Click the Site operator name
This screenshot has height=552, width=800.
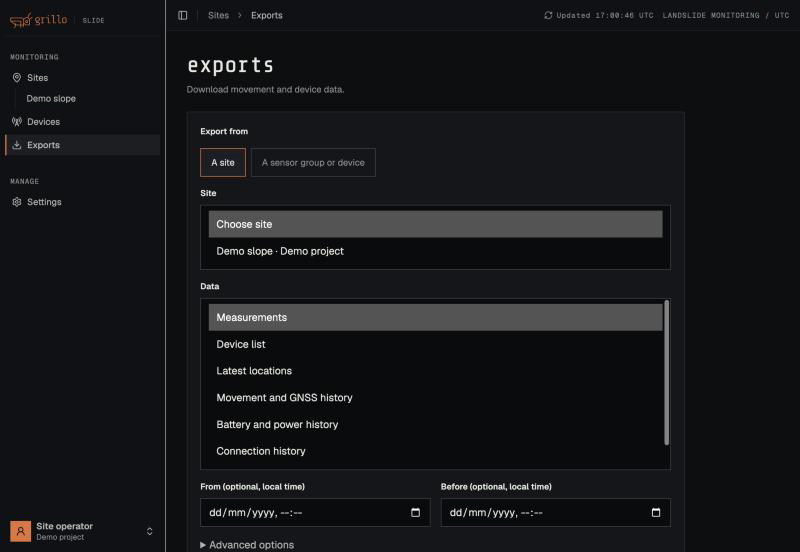64,526
